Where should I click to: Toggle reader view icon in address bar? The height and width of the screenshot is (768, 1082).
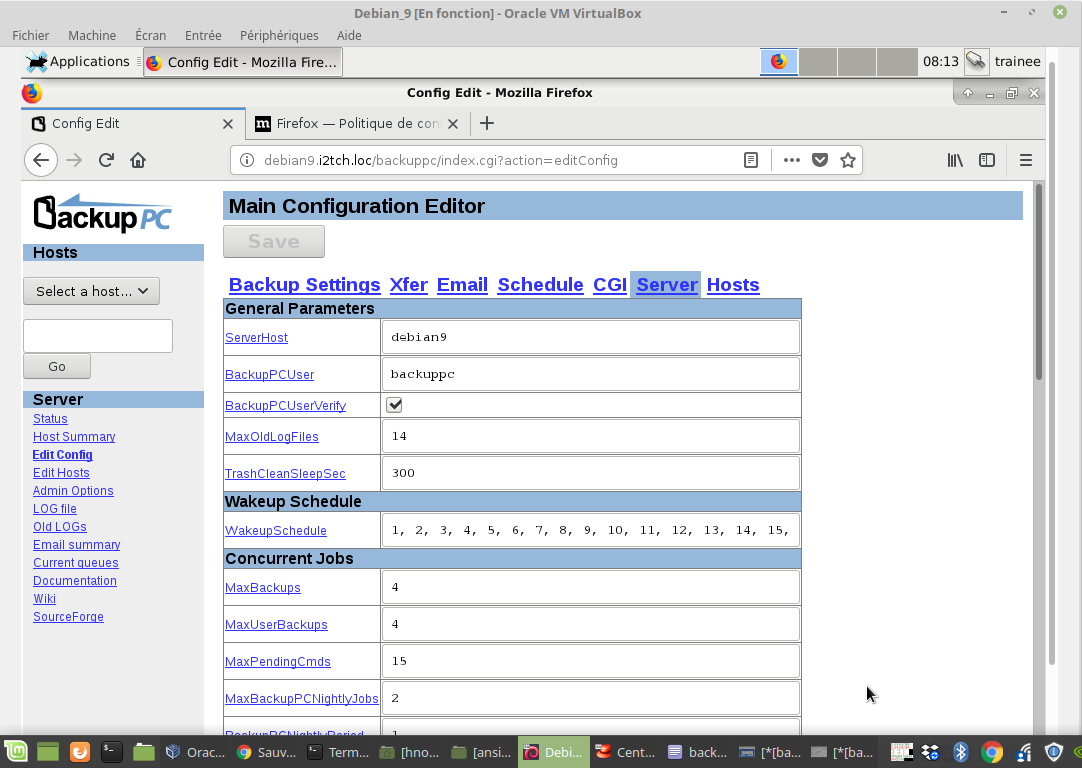[751, 160]
